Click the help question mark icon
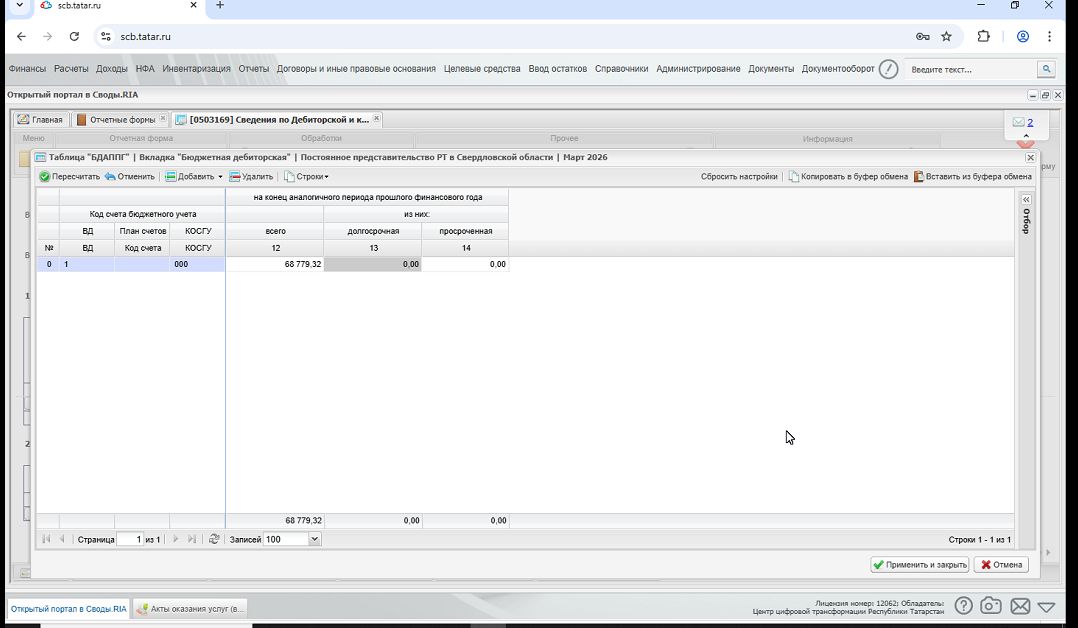This screenshot has width=1078, height=628. coord(963,605)
